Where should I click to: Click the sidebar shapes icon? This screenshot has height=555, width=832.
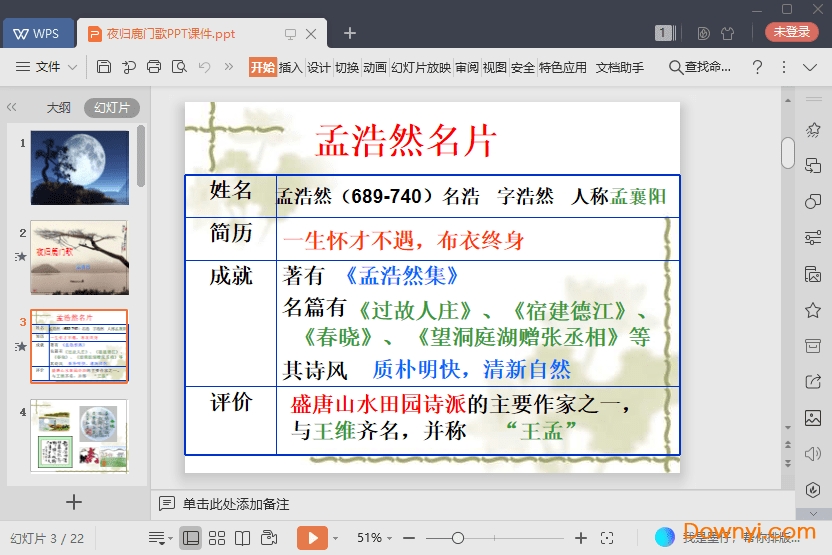click(813, 201)
